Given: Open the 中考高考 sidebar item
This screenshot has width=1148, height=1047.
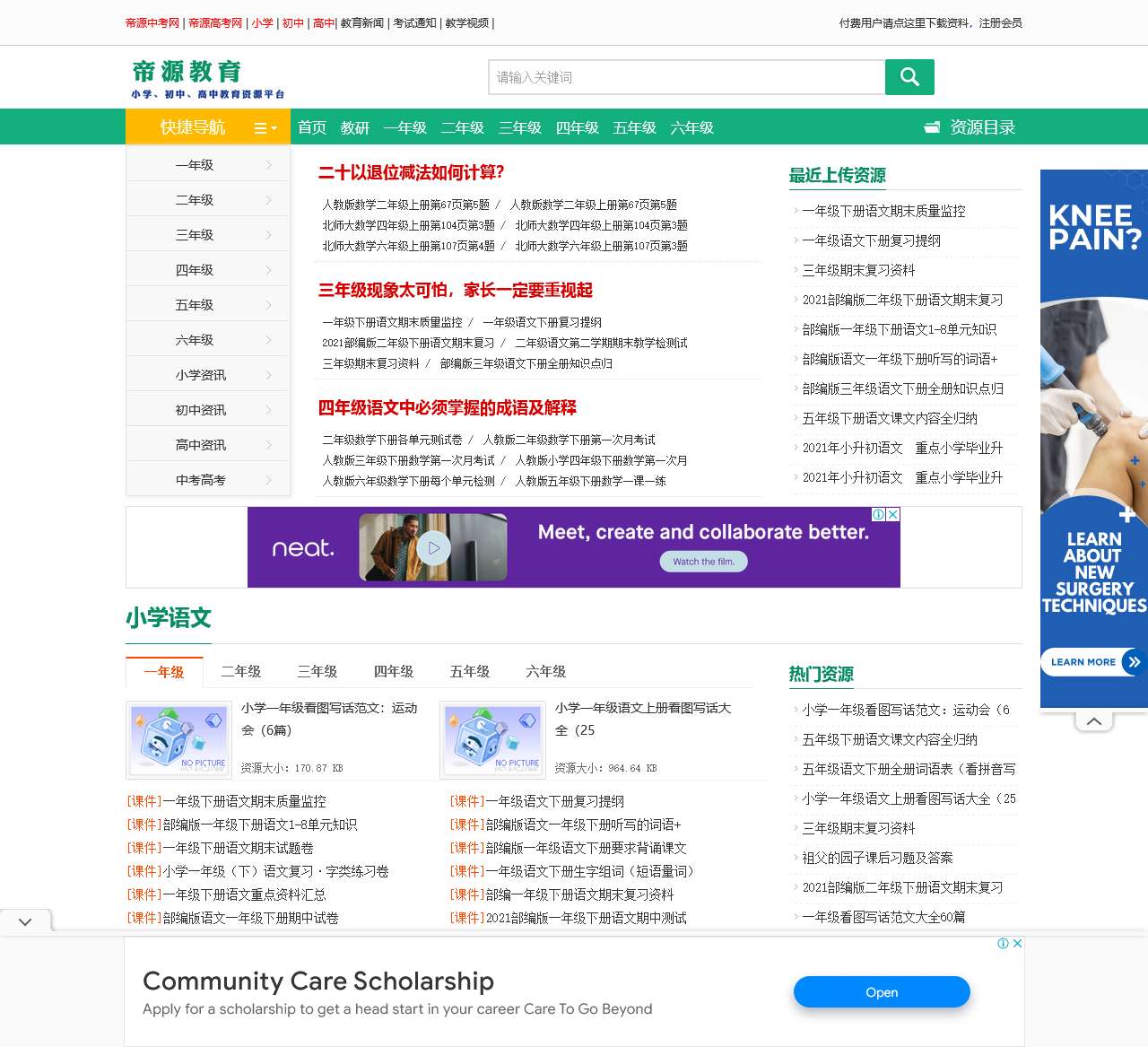Looking at the screenshot, I should (208, 480).
